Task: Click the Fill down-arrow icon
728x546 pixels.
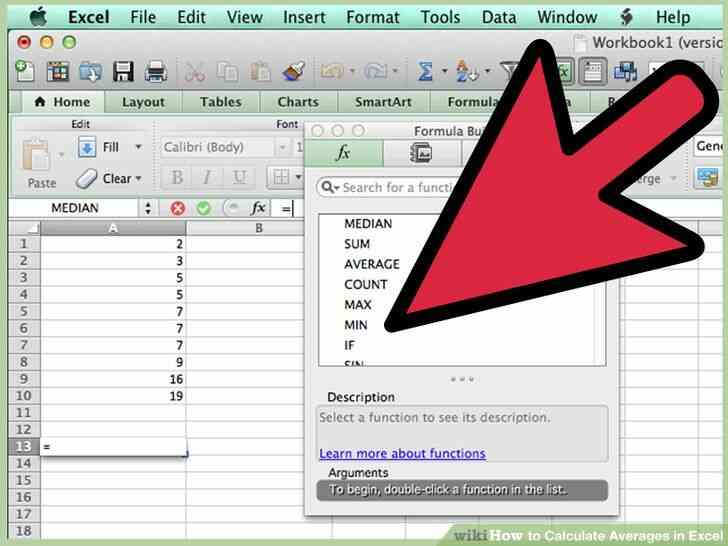Action: pyautogui.click(x=87, y=148)
